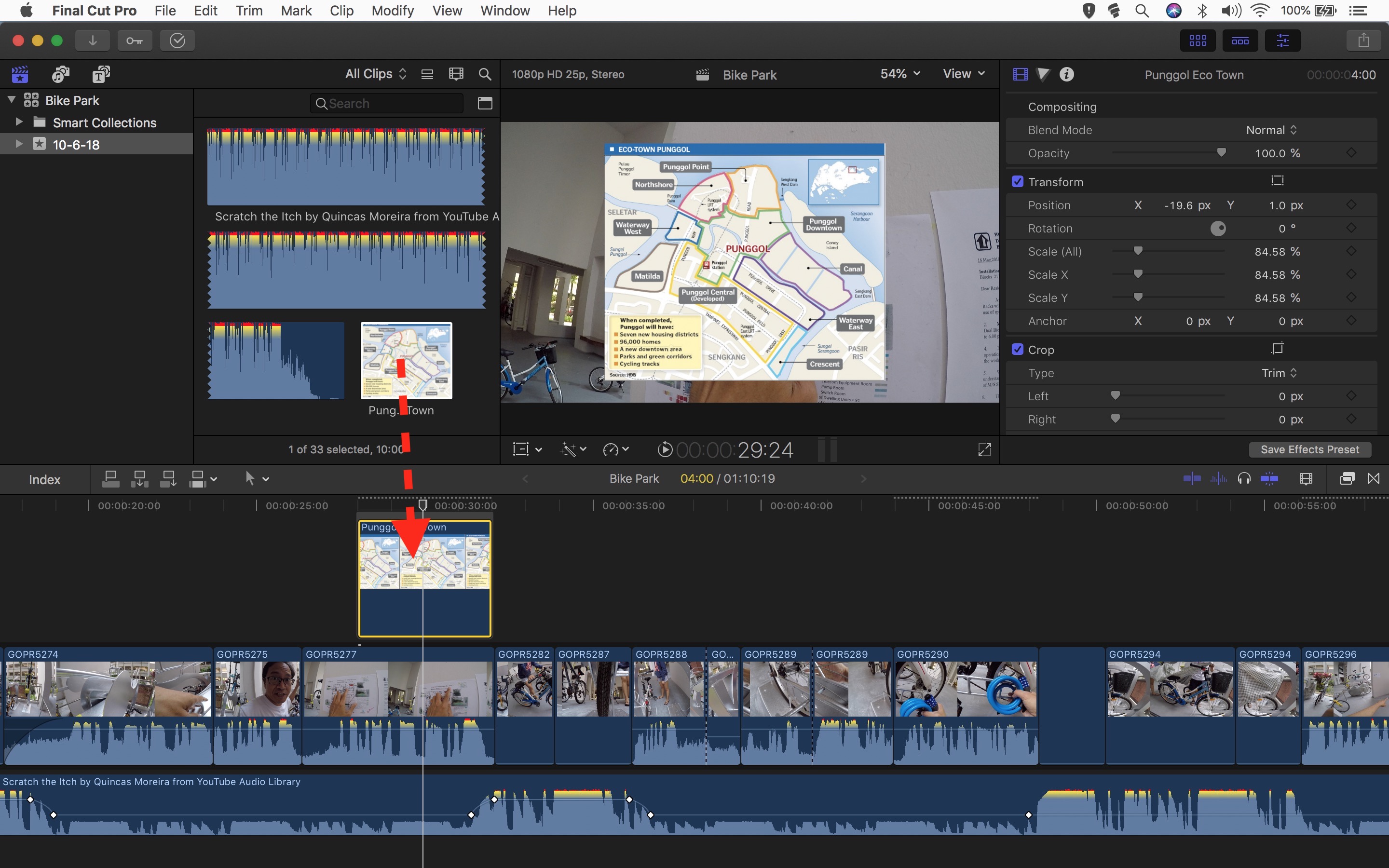
Task: Open the Select tool arrow dropdown
Action: (x=257, y=478)
